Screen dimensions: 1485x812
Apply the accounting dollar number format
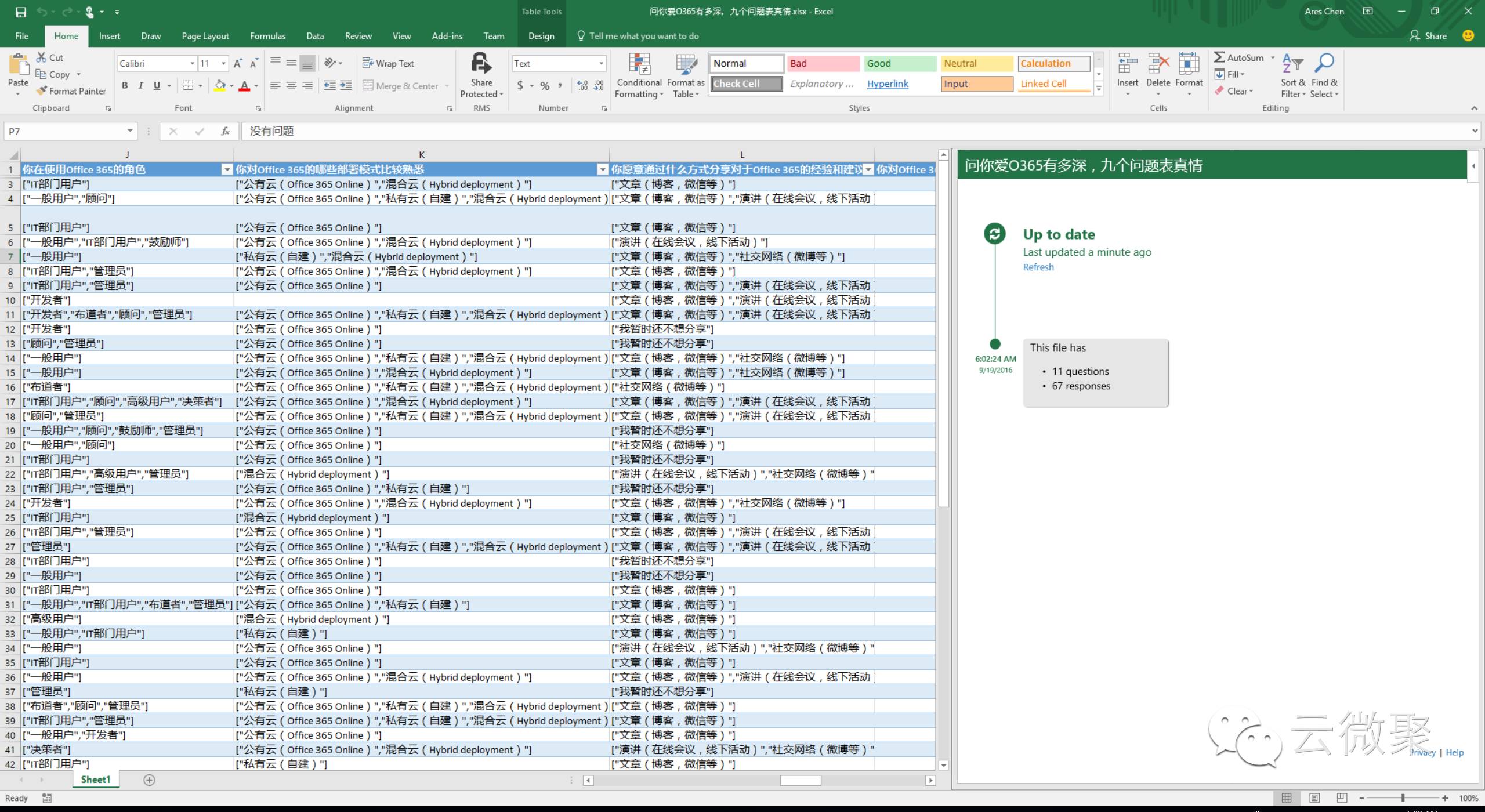[x=520, y=86]
